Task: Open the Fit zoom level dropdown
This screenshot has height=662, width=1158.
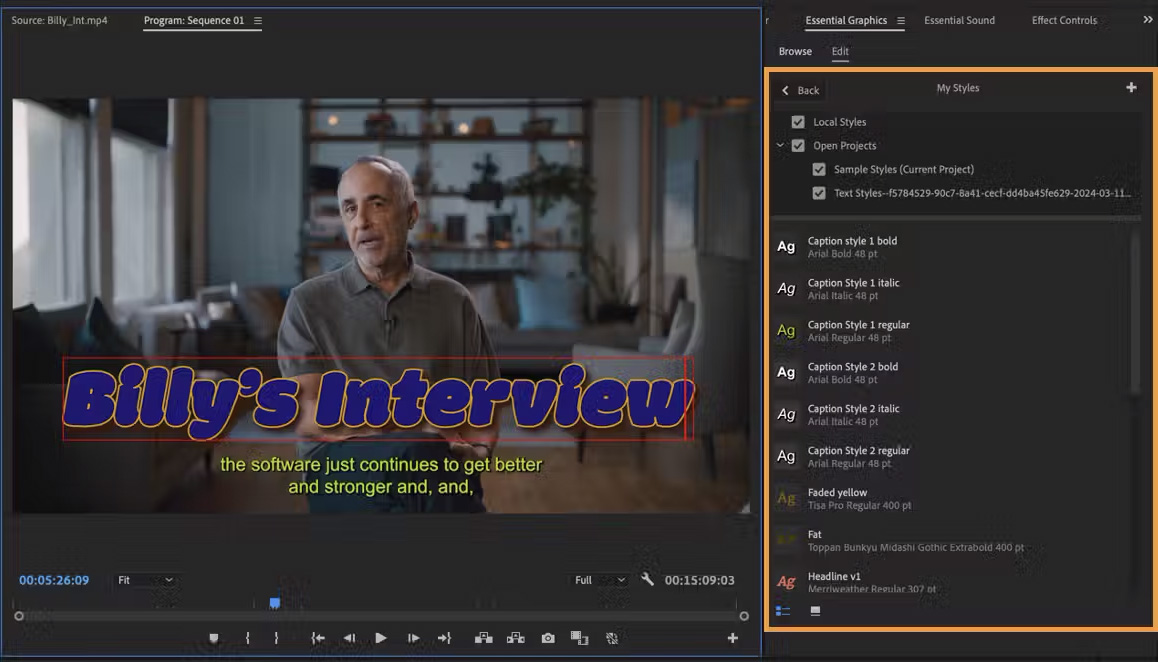Action: click(145, 580)
